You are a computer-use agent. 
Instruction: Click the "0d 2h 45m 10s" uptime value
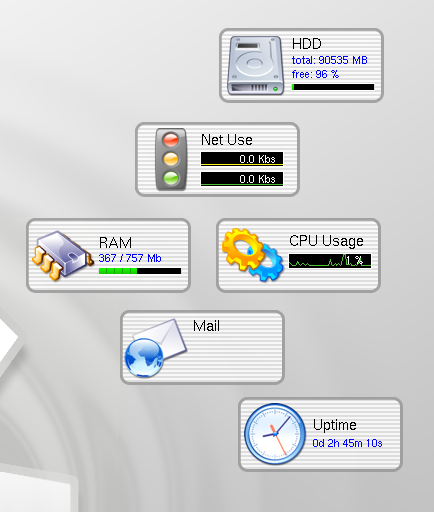[x=347, y=443]
